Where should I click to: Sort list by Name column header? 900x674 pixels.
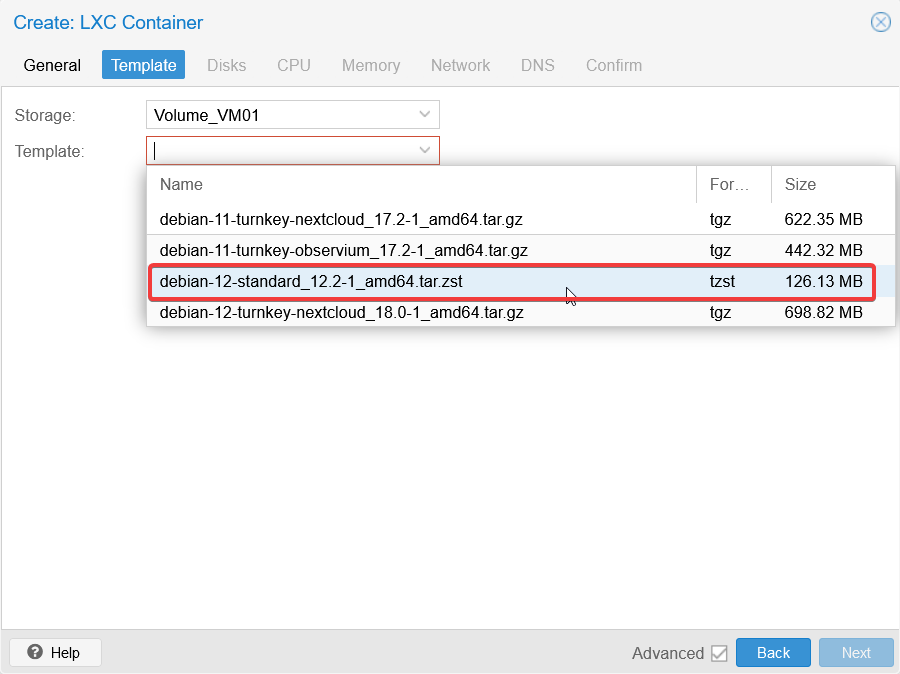(x=422, y=184)
